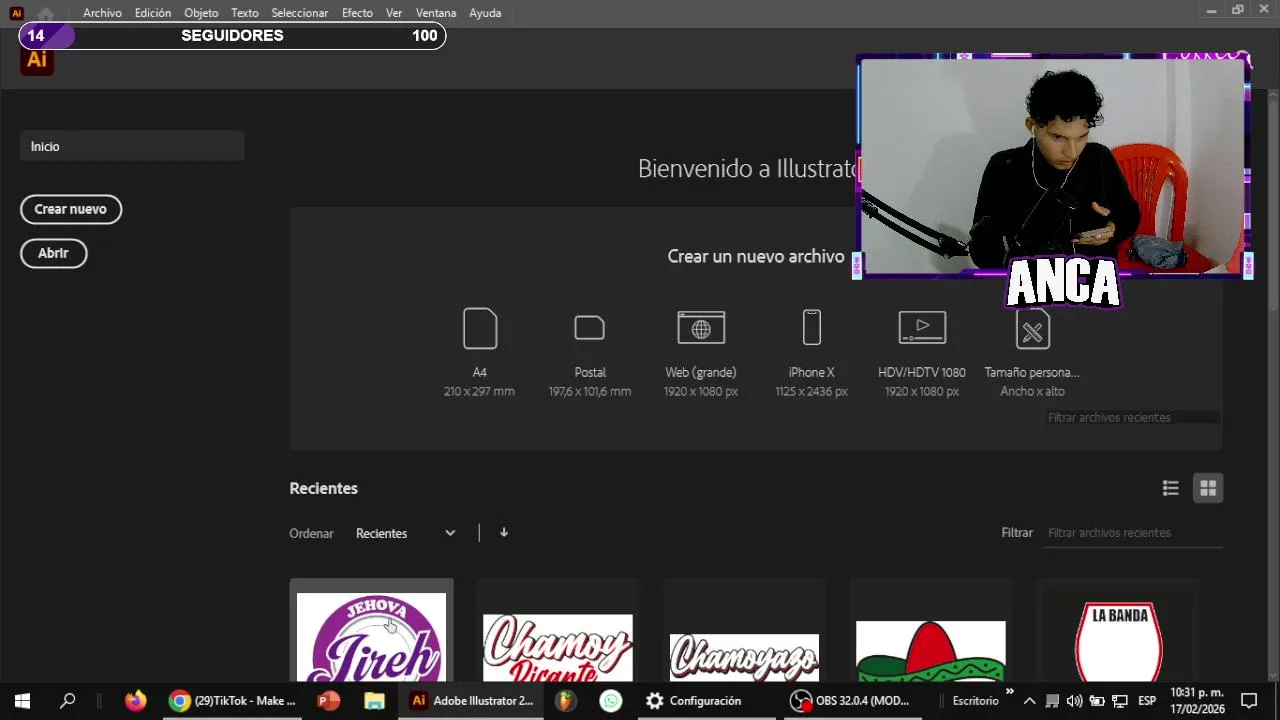Open FL Studio from the taskbar
1280x720 pixels.
(566, 701)
